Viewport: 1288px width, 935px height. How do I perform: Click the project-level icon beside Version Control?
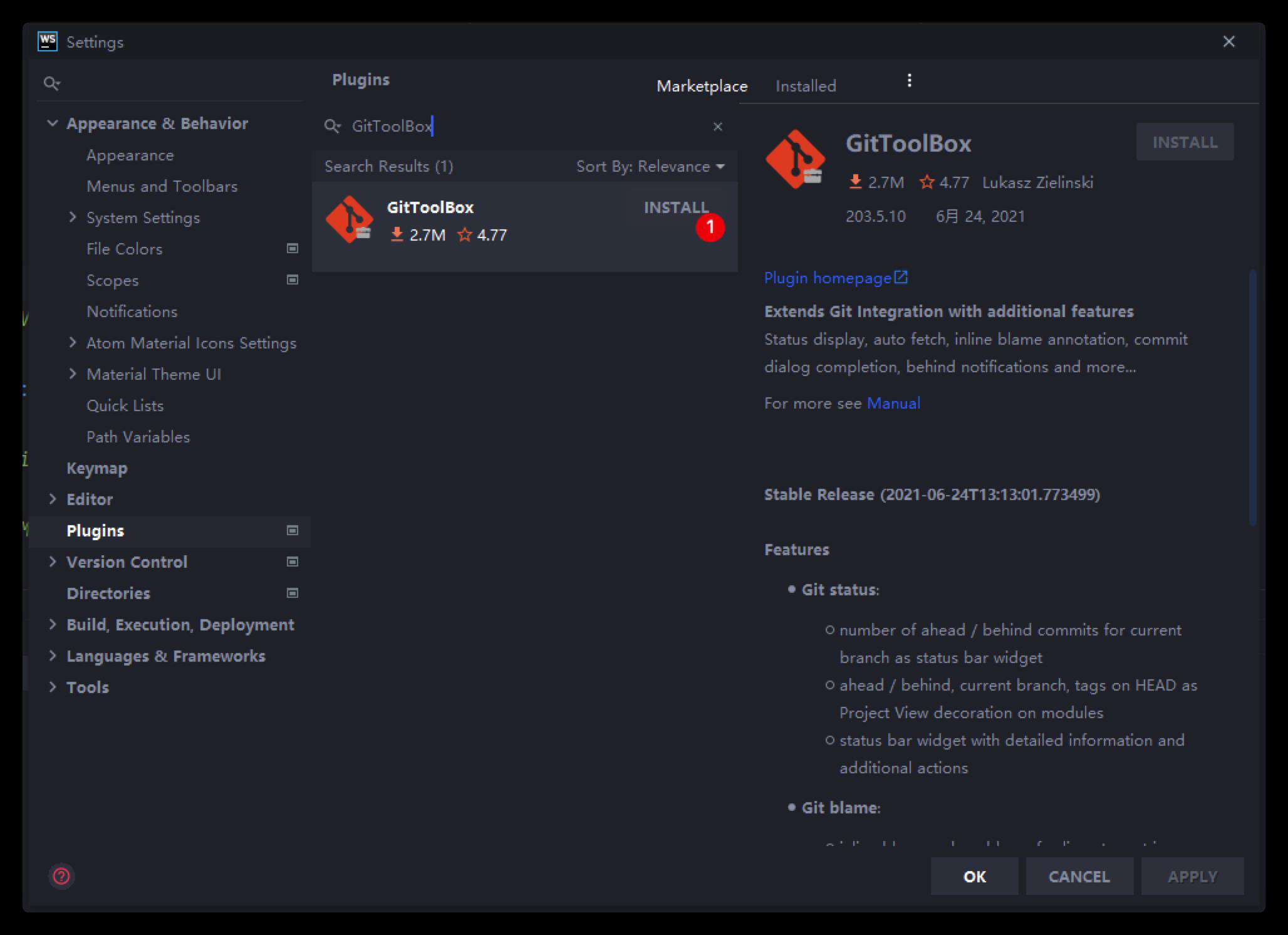point(292,562)
